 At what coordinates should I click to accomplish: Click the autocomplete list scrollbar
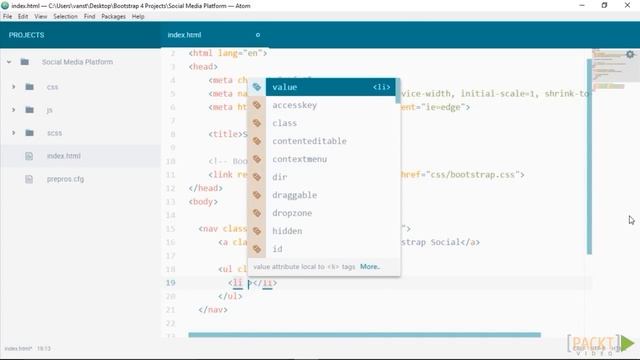398,91
